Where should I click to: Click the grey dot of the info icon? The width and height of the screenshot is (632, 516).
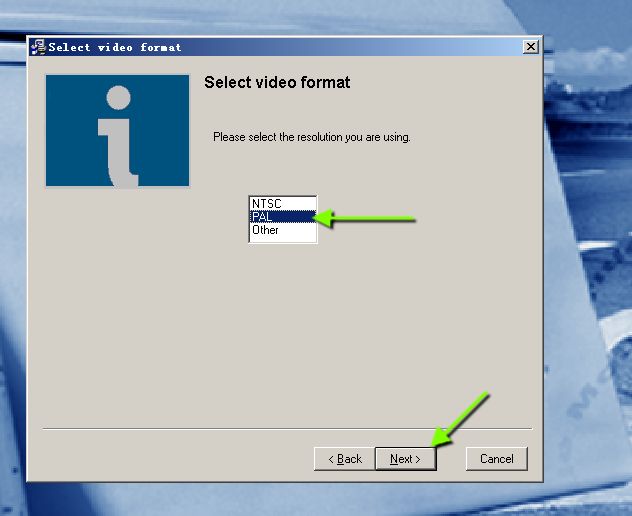(119, 98)
